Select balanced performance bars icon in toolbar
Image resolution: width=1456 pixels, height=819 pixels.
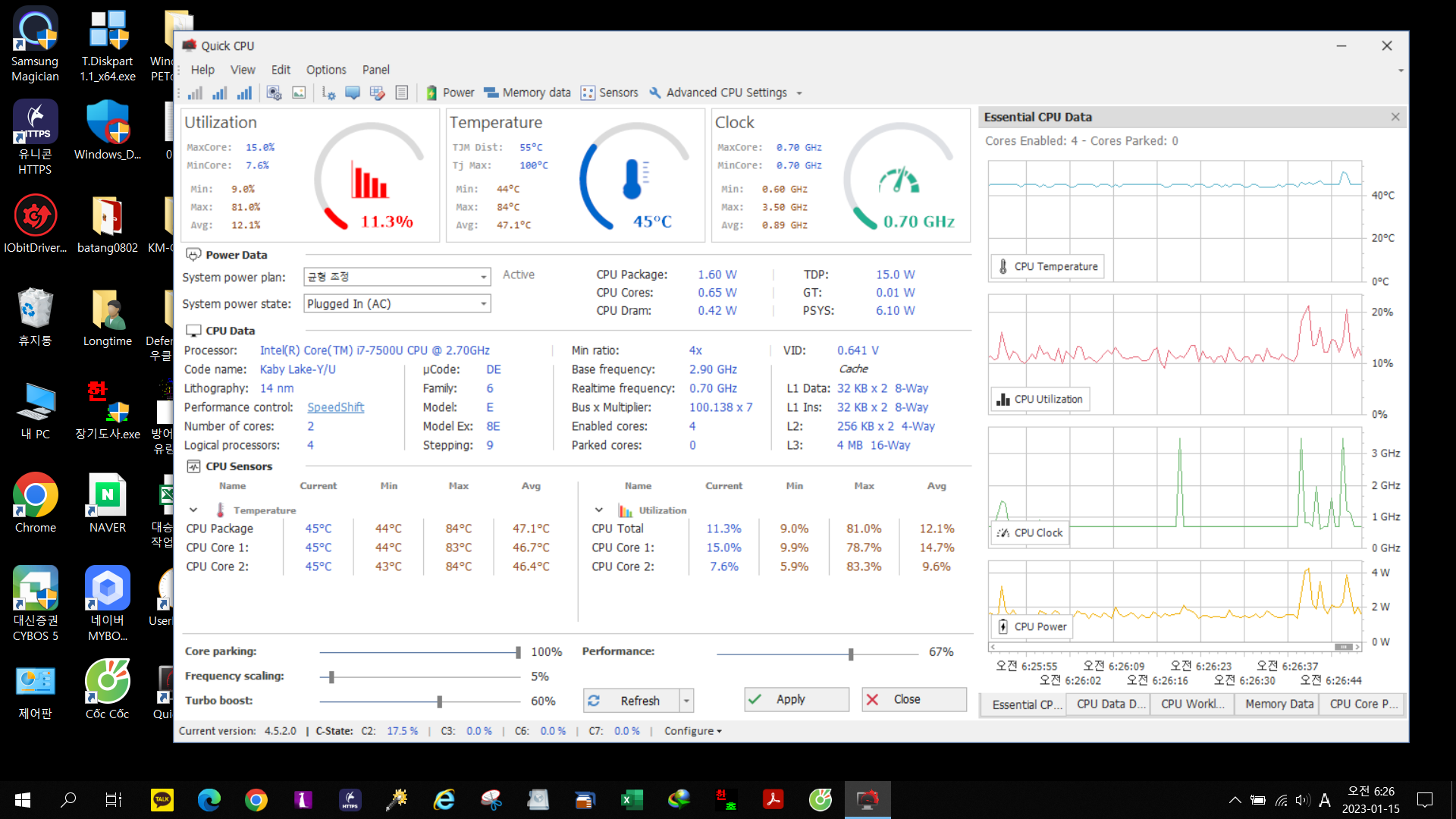point(219,93)
